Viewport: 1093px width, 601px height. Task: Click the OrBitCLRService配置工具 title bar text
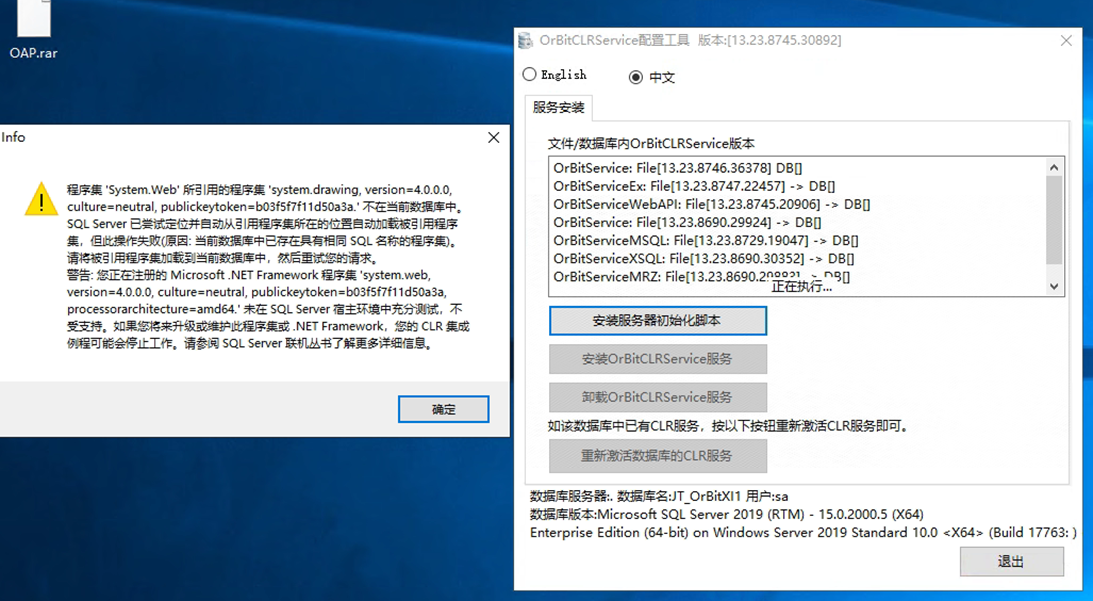[x=690, y=40]
